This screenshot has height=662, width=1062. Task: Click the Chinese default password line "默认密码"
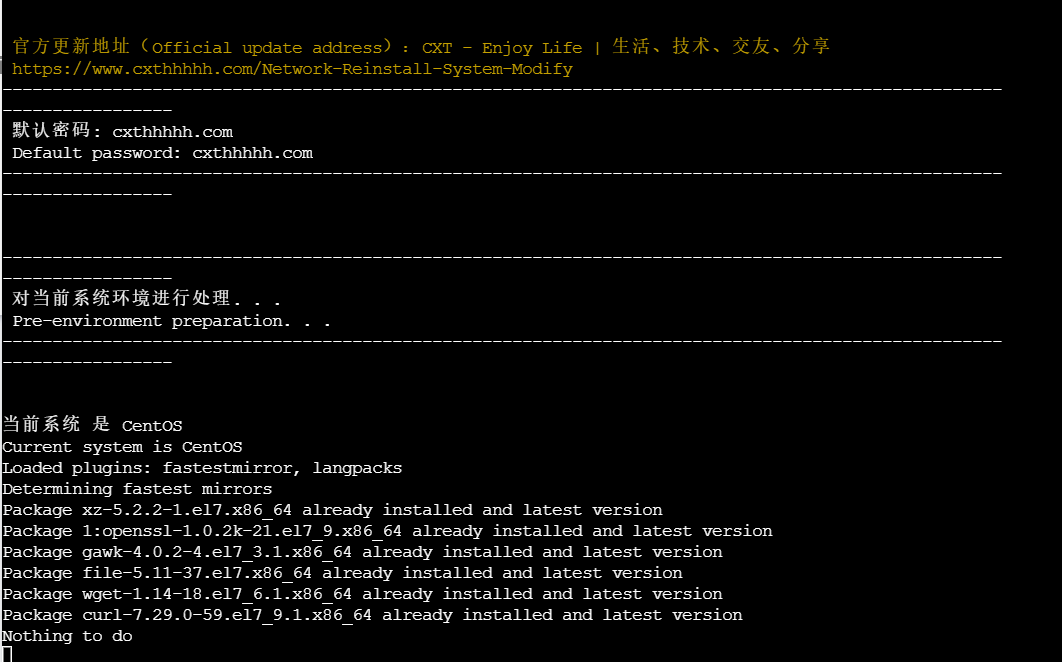point(122,131)
